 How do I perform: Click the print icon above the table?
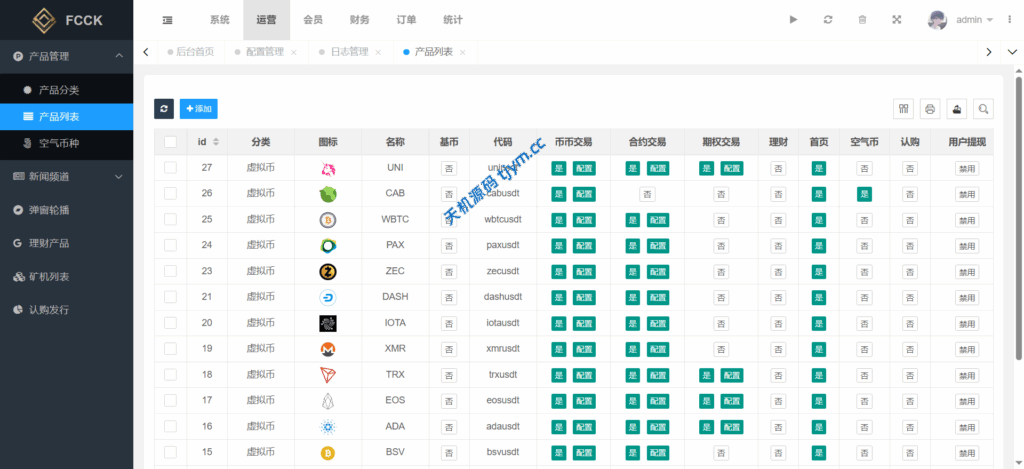click(930, 109)
